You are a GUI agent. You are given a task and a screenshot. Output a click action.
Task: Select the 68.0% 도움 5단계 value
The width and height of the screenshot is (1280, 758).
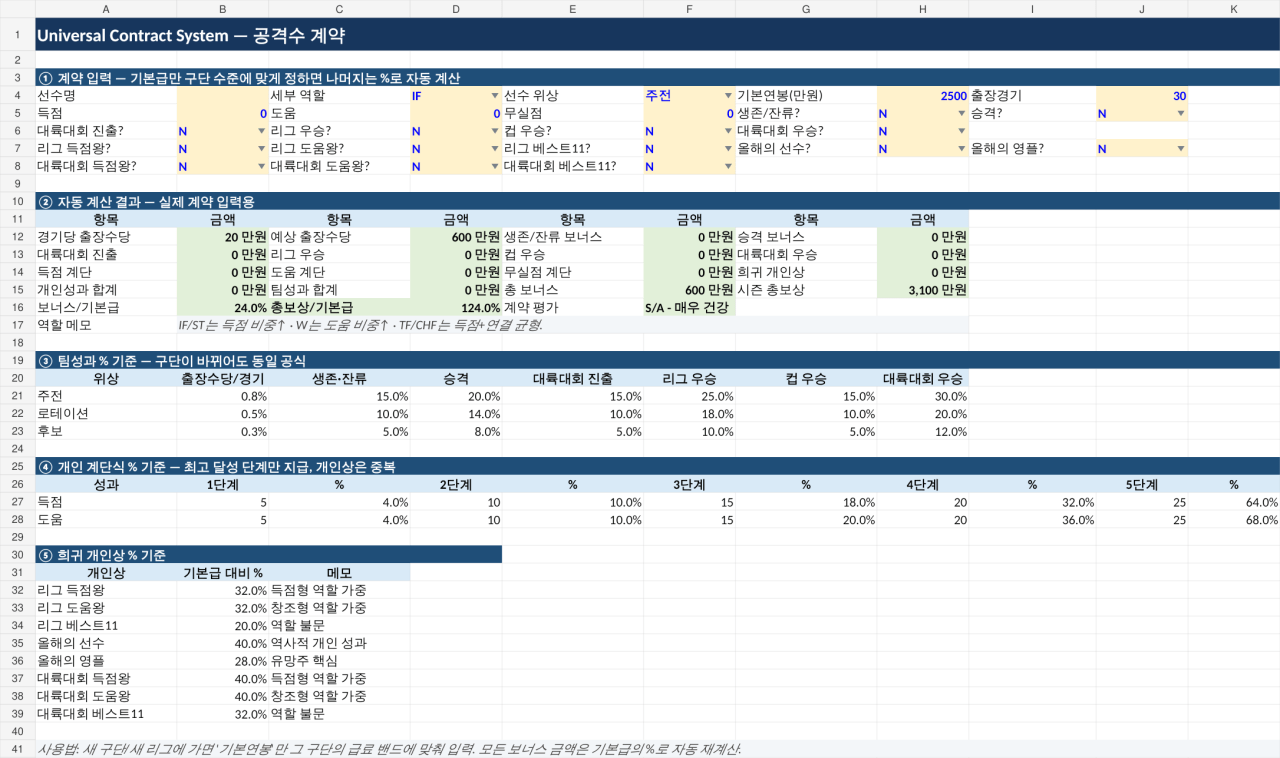[1234, 520]
